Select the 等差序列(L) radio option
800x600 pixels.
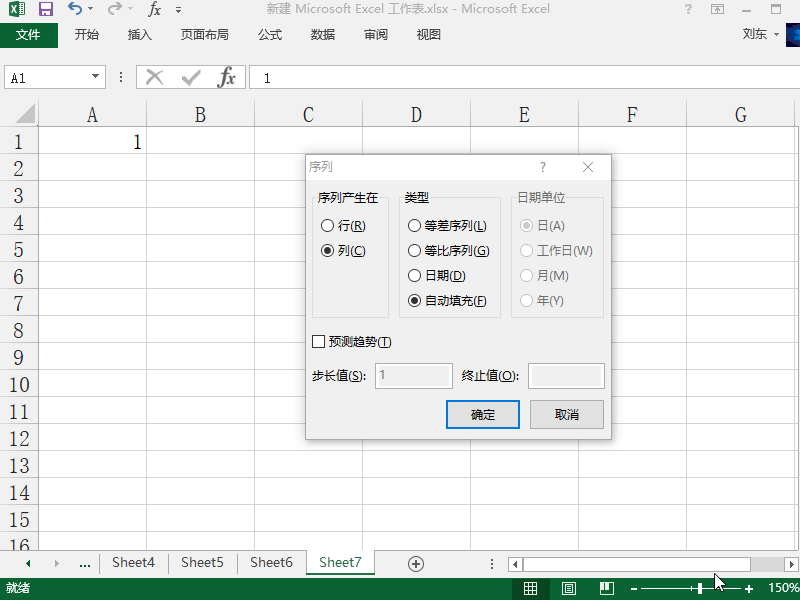coord(415,226)
